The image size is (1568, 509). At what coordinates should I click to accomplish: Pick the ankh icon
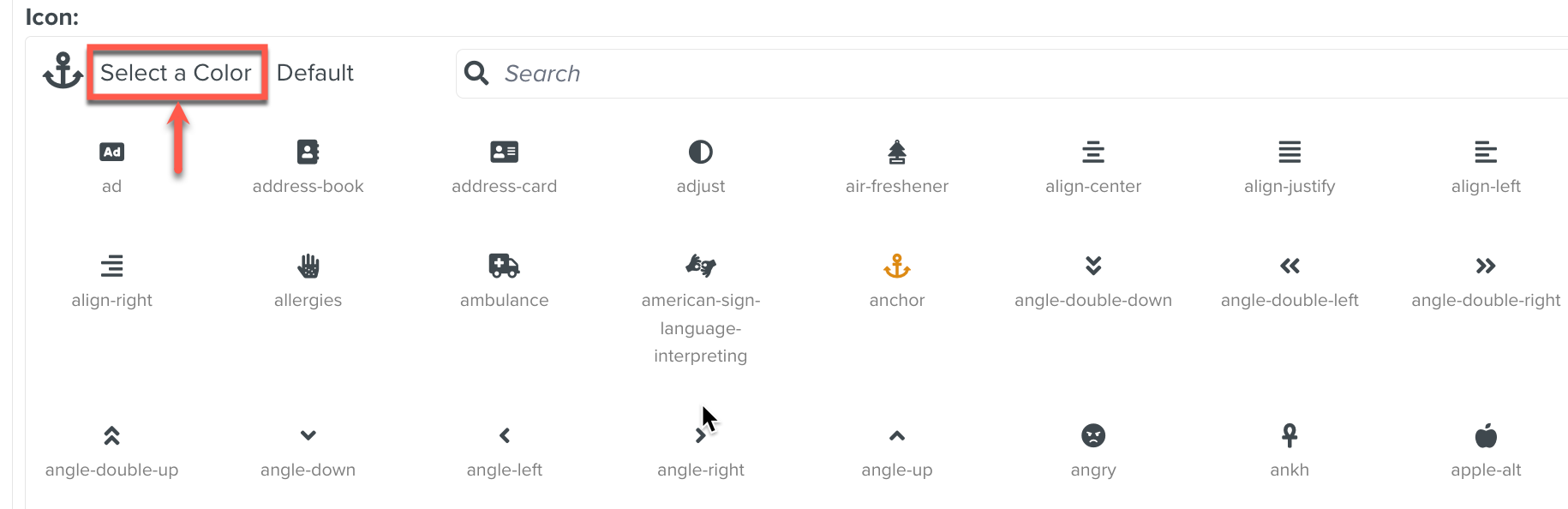tap(1290, 435)
